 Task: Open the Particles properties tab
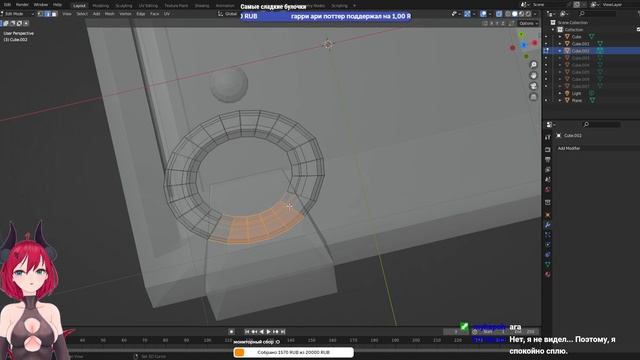pyautogui.click(x=548, y=235)
